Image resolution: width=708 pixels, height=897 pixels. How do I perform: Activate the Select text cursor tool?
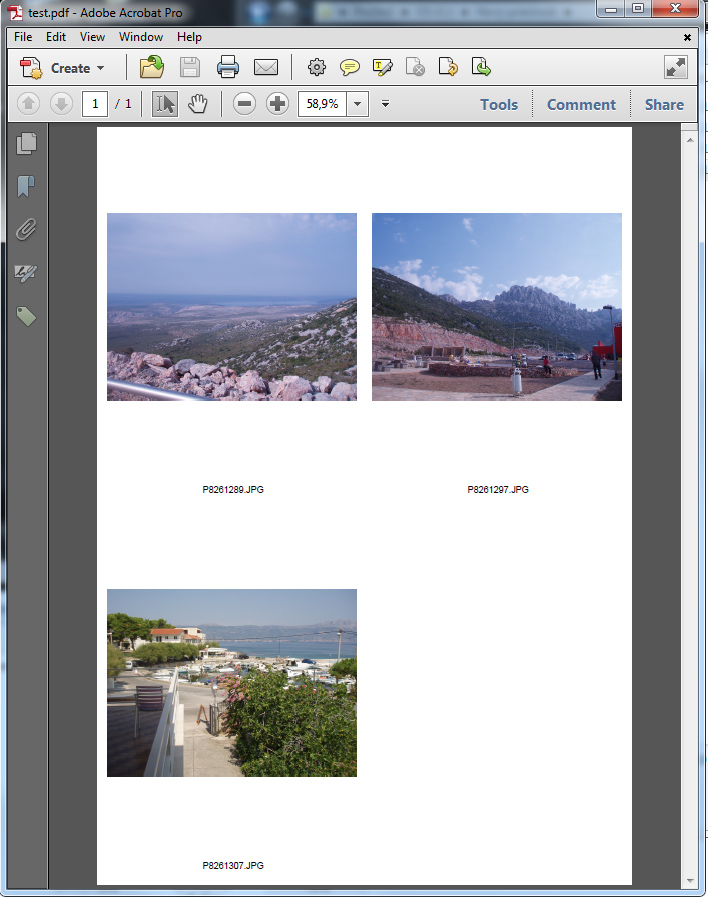[x=165, y=104]
